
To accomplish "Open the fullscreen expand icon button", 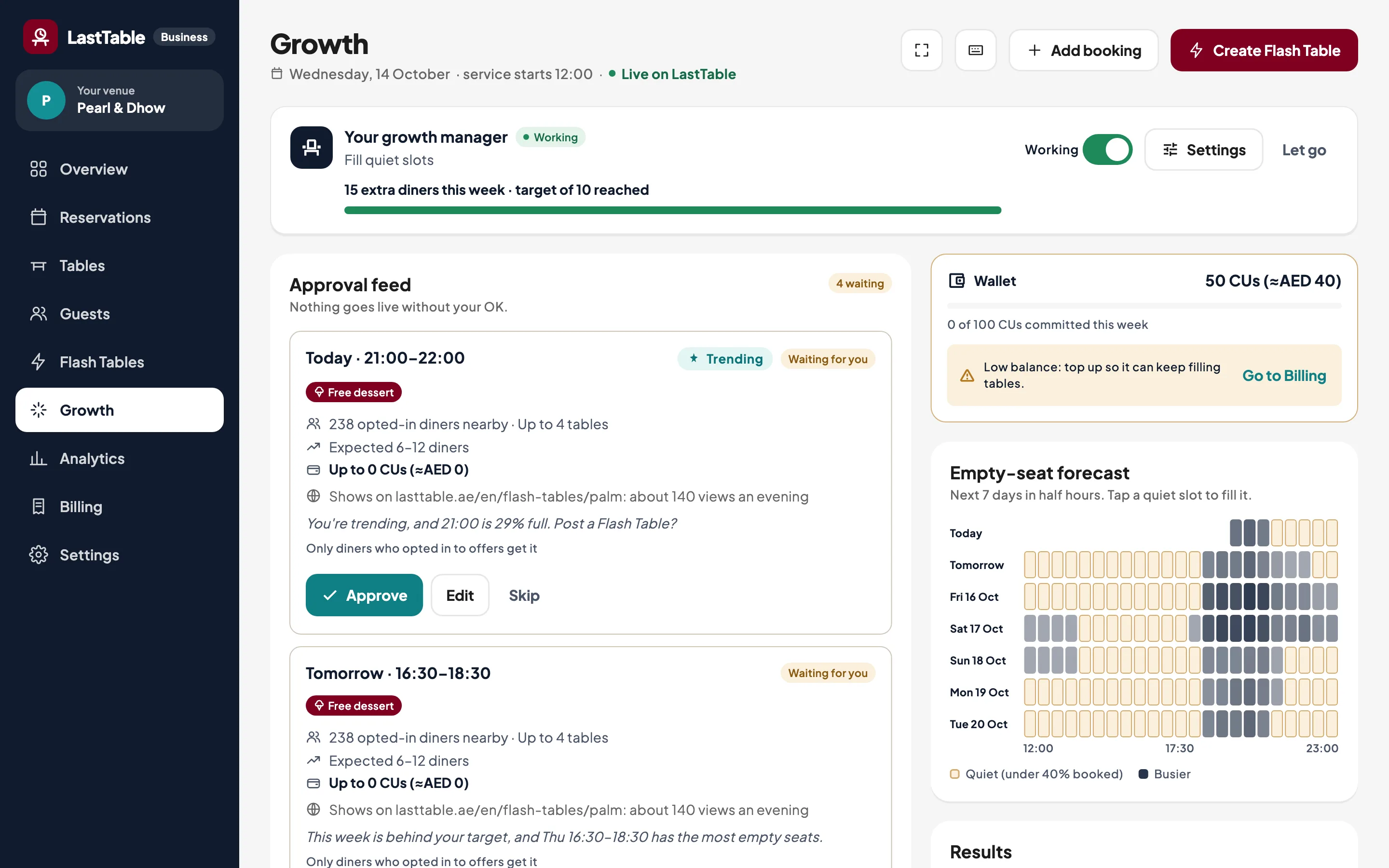I will tap(922, 51).
